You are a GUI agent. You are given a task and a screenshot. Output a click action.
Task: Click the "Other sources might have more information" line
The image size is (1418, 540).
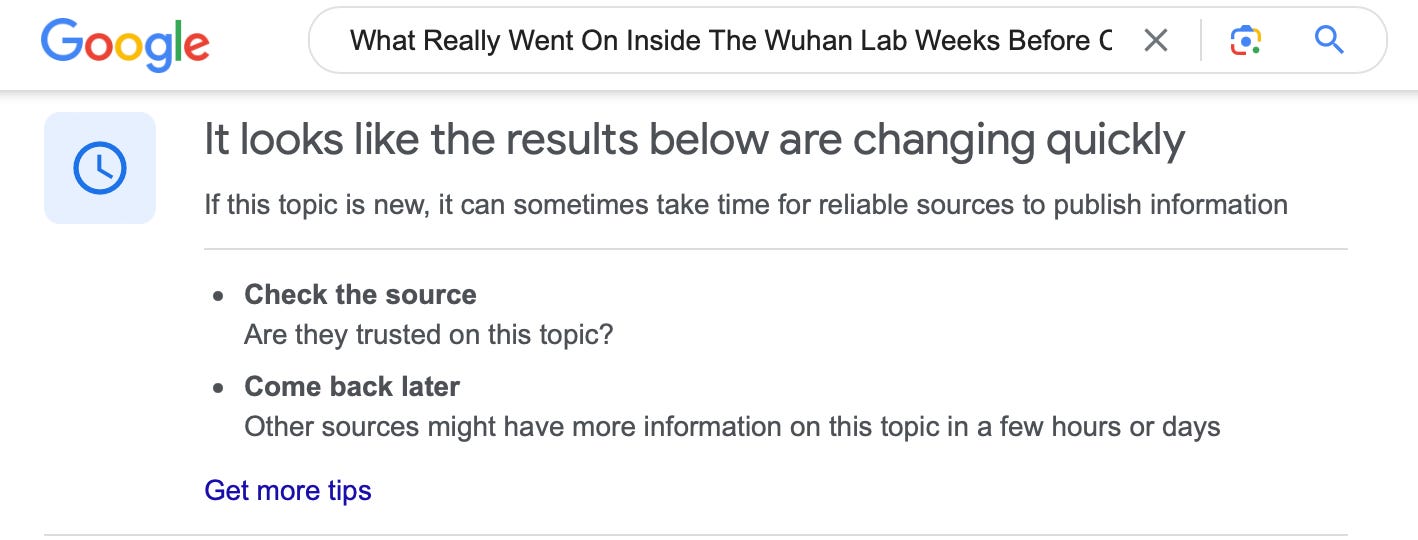point(732,427)
